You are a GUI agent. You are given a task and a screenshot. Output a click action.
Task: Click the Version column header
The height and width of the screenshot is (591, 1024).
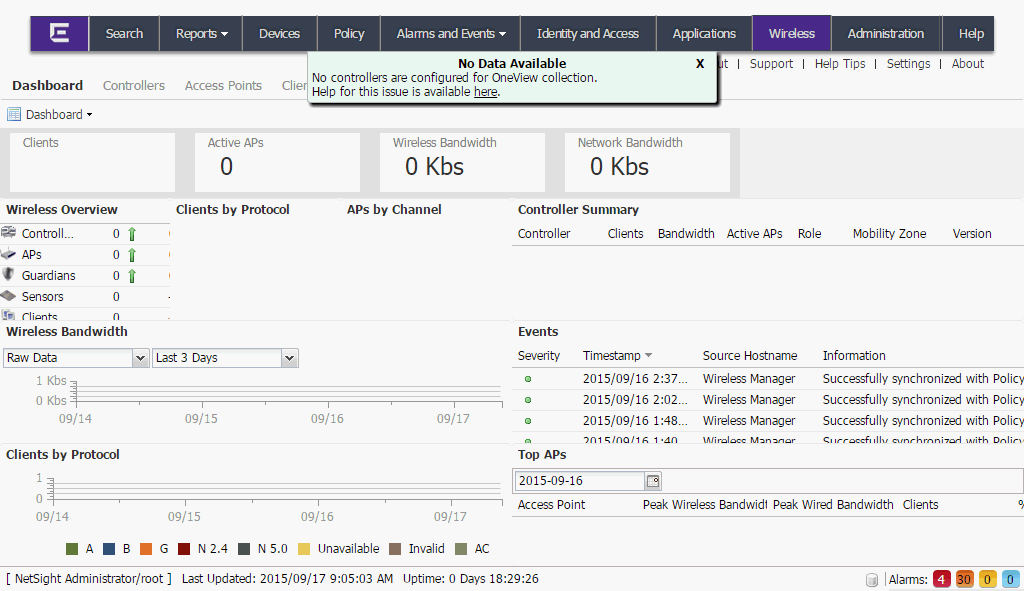972,234
